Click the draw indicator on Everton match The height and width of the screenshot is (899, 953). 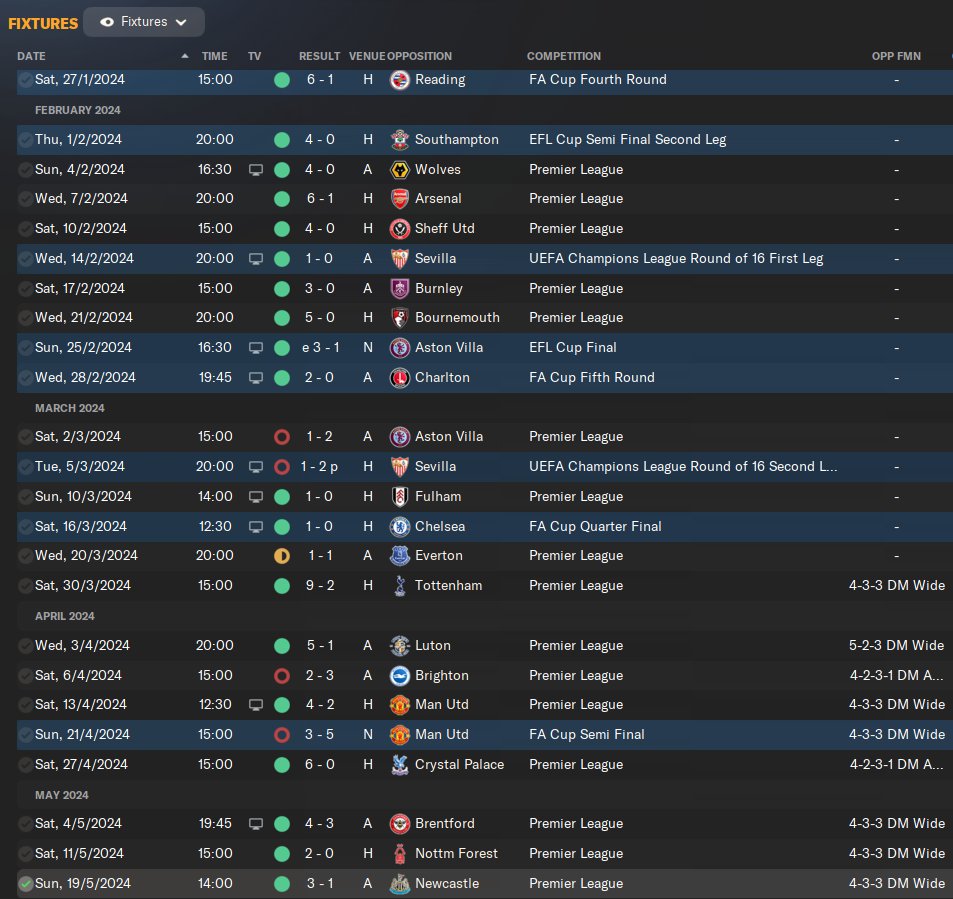coord(282,556)
